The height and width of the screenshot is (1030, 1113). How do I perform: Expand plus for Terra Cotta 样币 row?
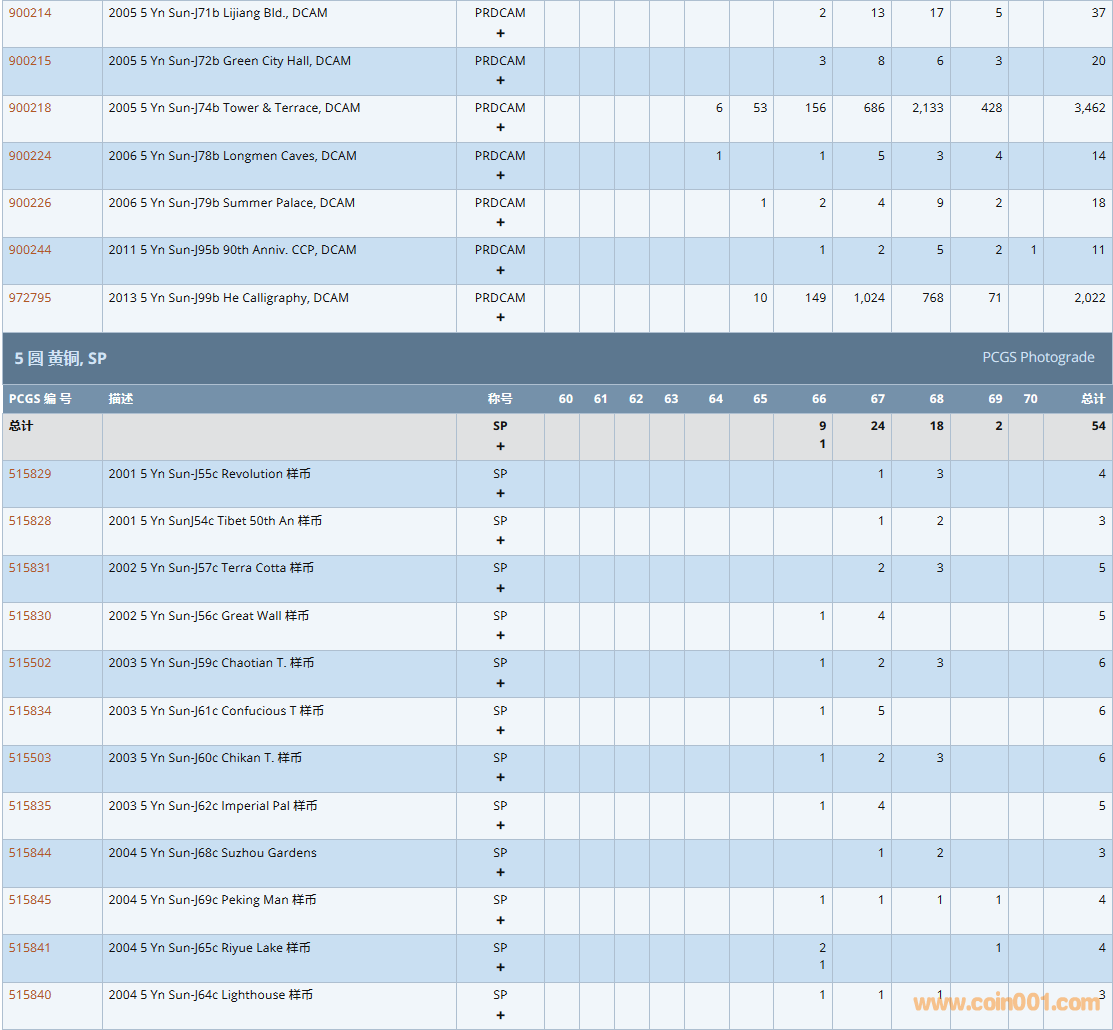pos(500,588)
